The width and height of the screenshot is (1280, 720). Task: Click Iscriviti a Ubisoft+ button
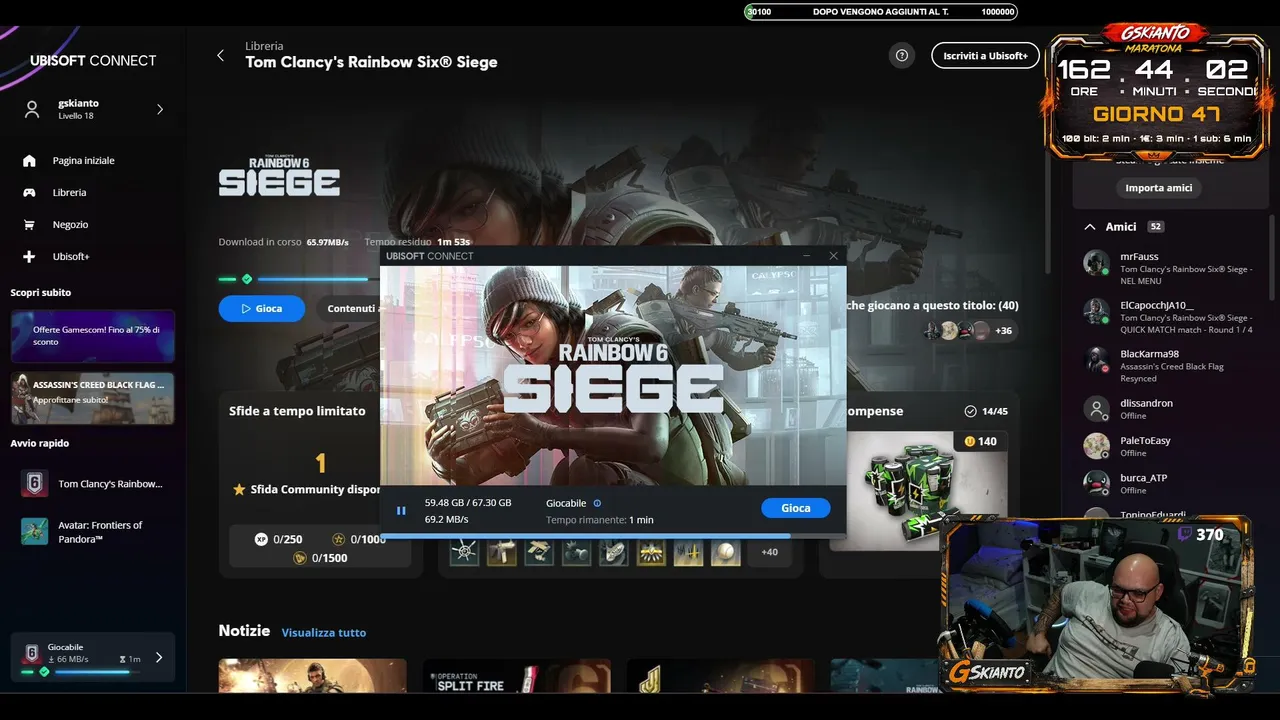985,55
